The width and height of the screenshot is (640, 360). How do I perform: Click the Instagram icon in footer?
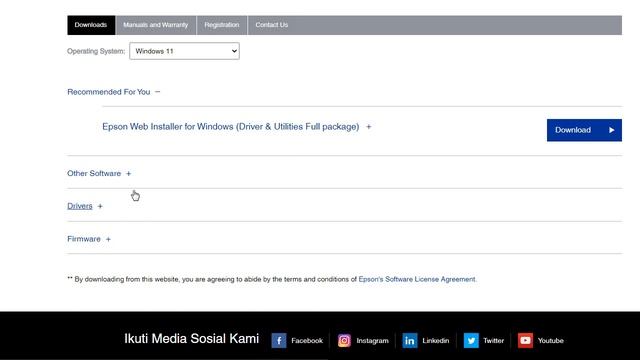344,340
